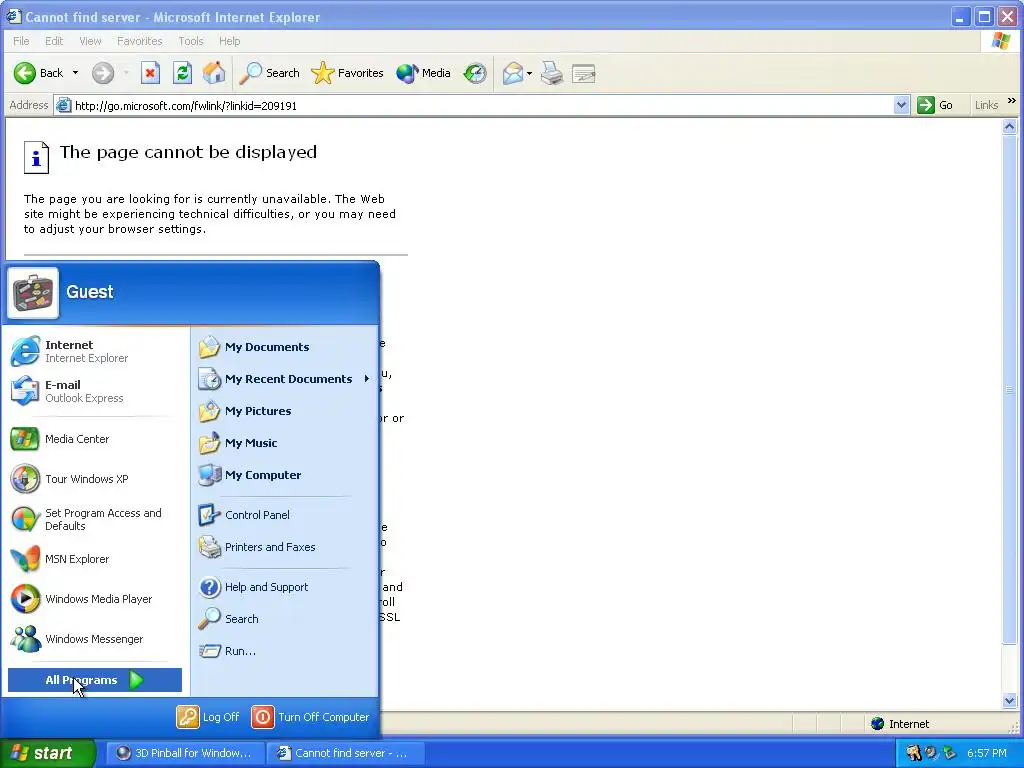
Task: Expand the address bar dropdown
Action: 901,105
